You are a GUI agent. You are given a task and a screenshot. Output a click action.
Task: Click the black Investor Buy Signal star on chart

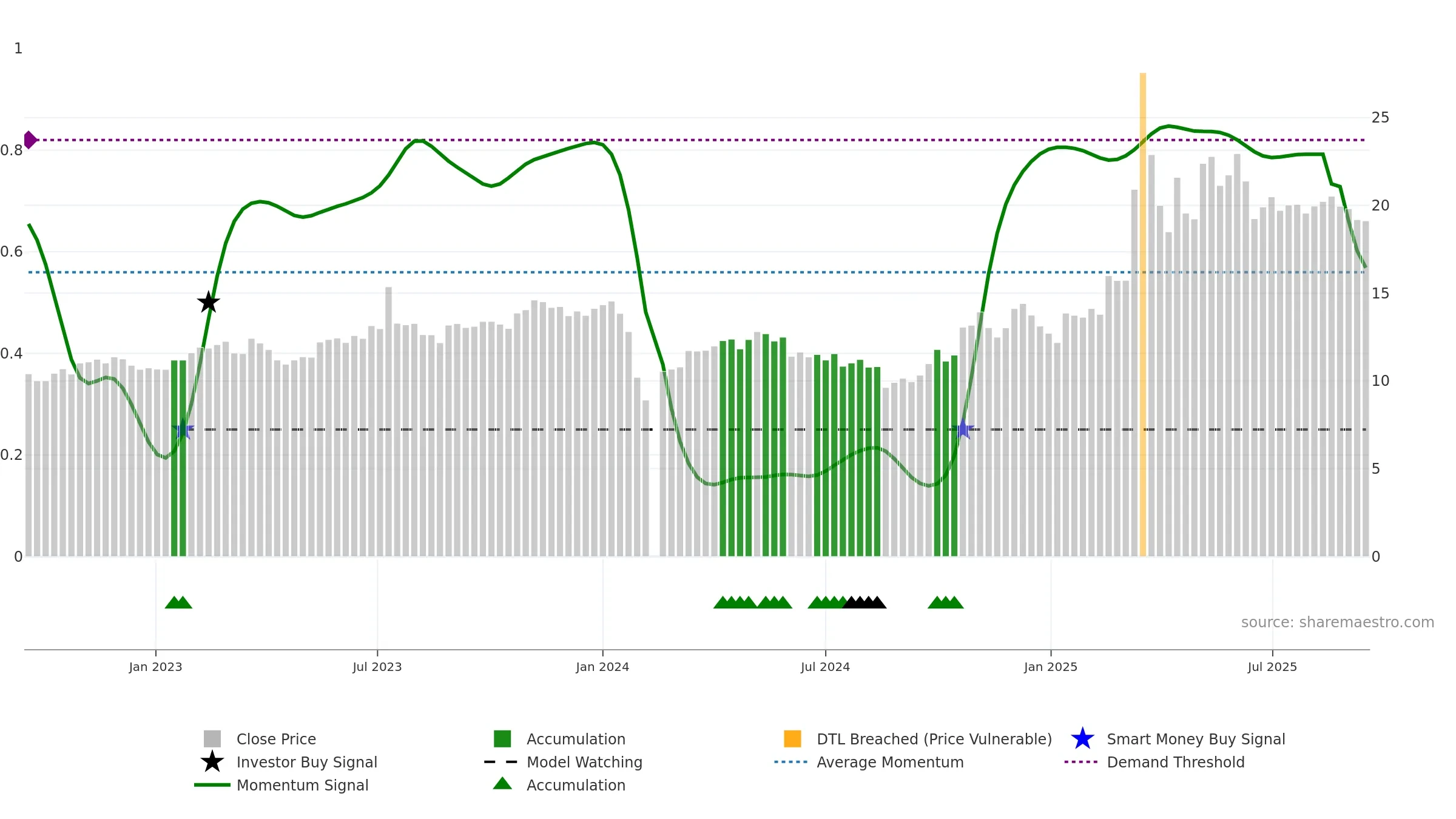pyautogui.click(x=208, y=302)
